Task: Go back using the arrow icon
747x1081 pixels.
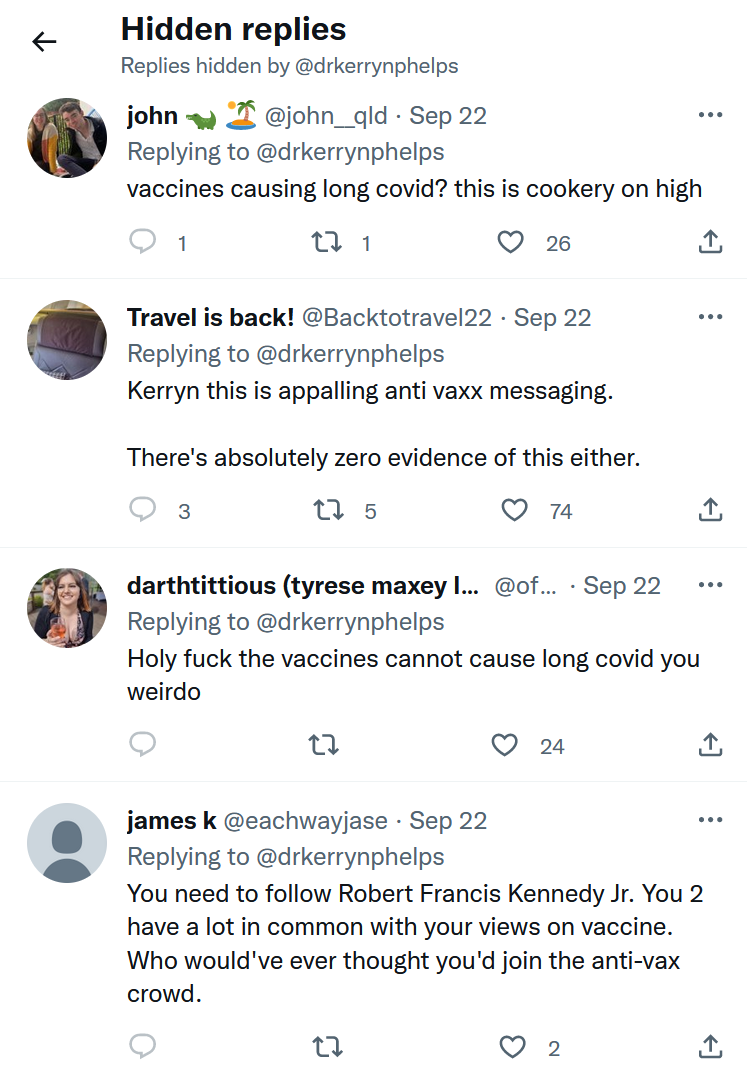Action: 44,41
